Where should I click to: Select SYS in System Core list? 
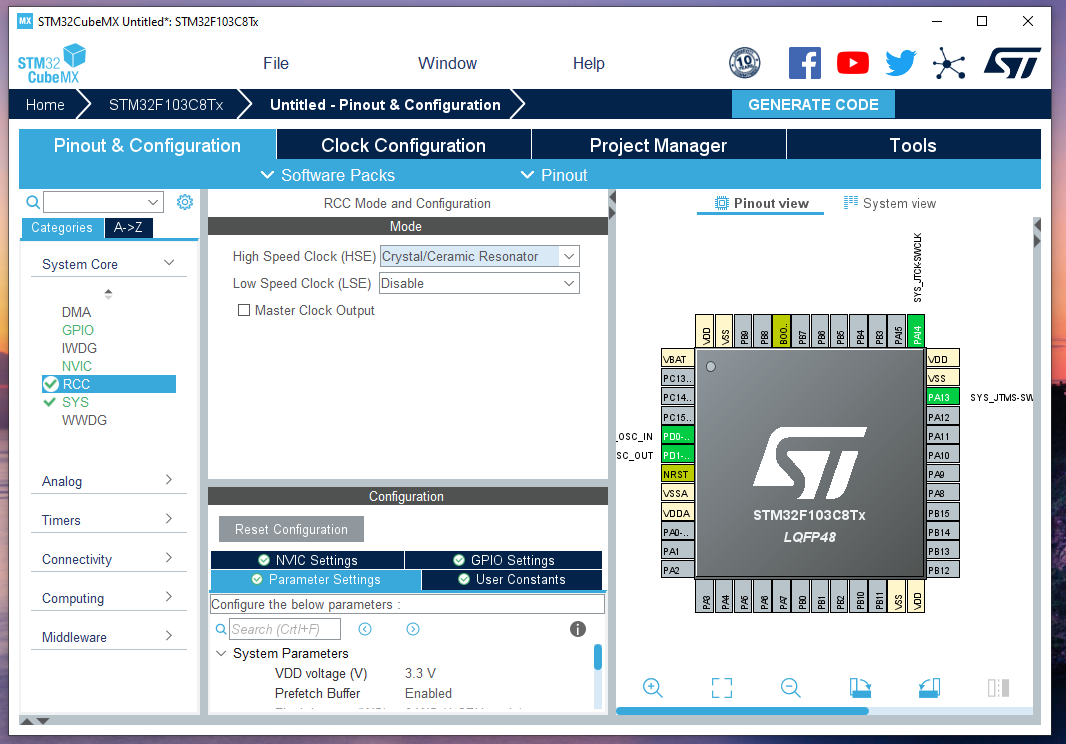pyautogui.click(x=75, y=402)
